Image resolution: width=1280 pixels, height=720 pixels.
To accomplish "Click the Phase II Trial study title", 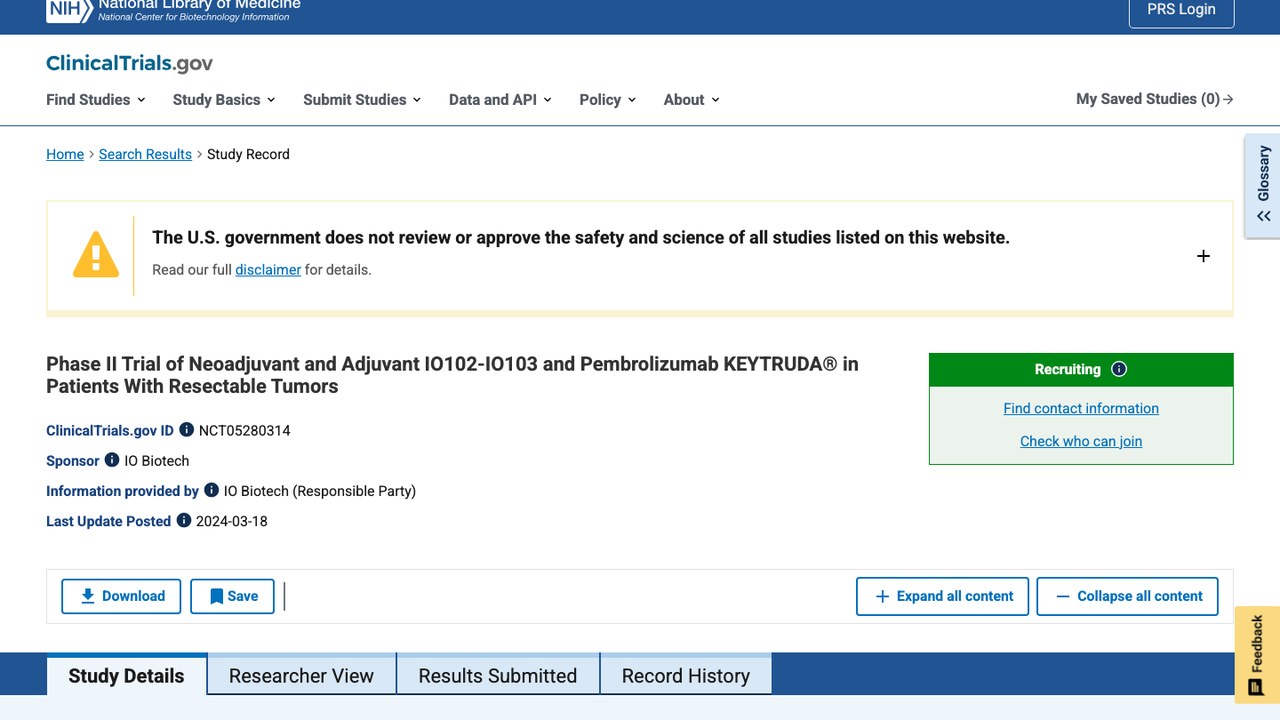I will (x=452, y=375).
